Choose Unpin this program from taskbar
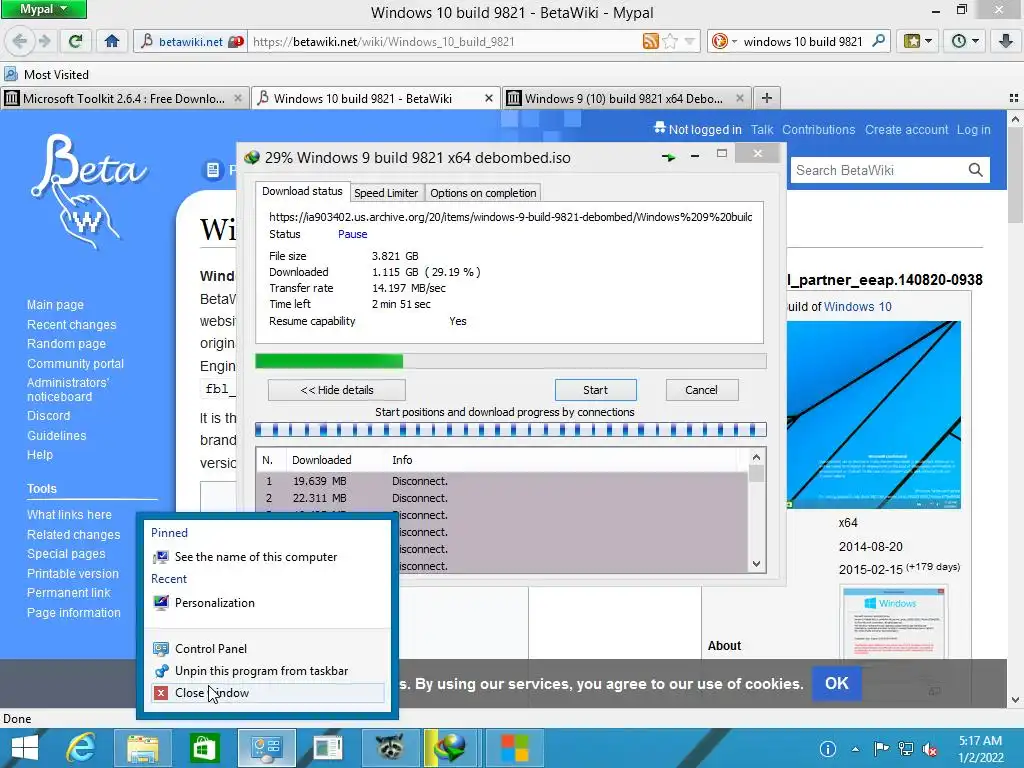Image resolution: width=1024 pixels, height=768 pixels. 268,671
